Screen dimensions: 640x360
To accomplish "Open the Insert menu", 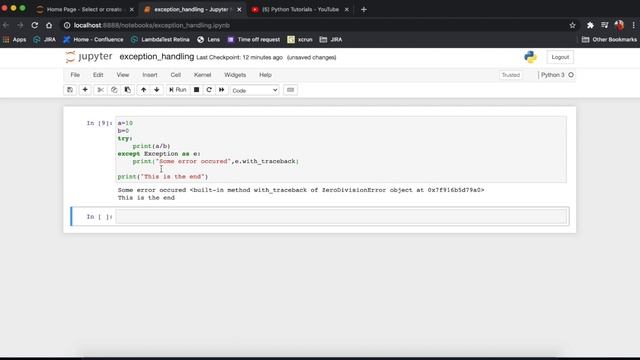I will (150, 75).
